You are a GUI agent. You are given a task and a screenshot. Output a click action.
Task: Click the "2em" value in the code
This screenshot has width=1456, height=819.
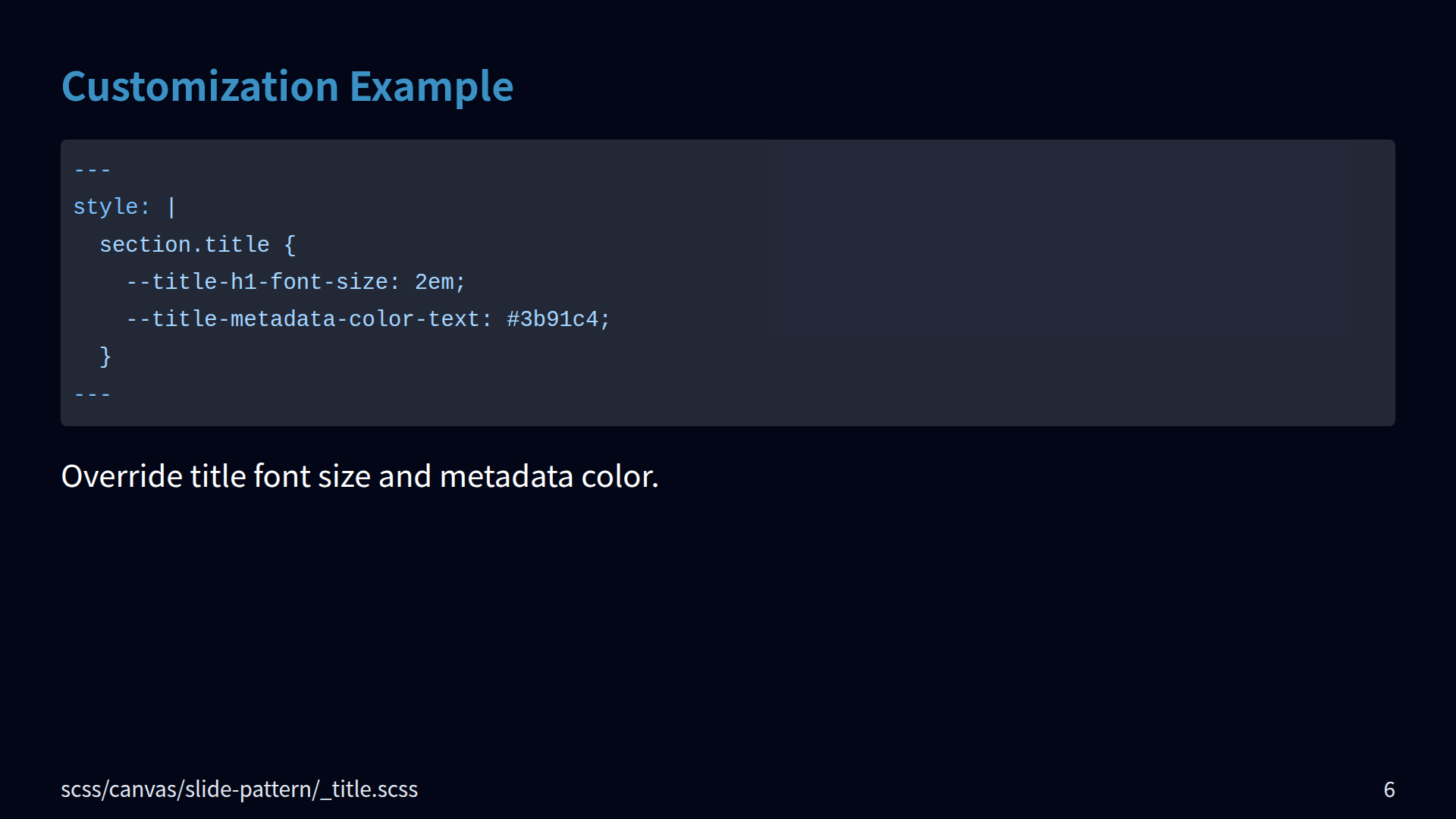click(434, 282)
